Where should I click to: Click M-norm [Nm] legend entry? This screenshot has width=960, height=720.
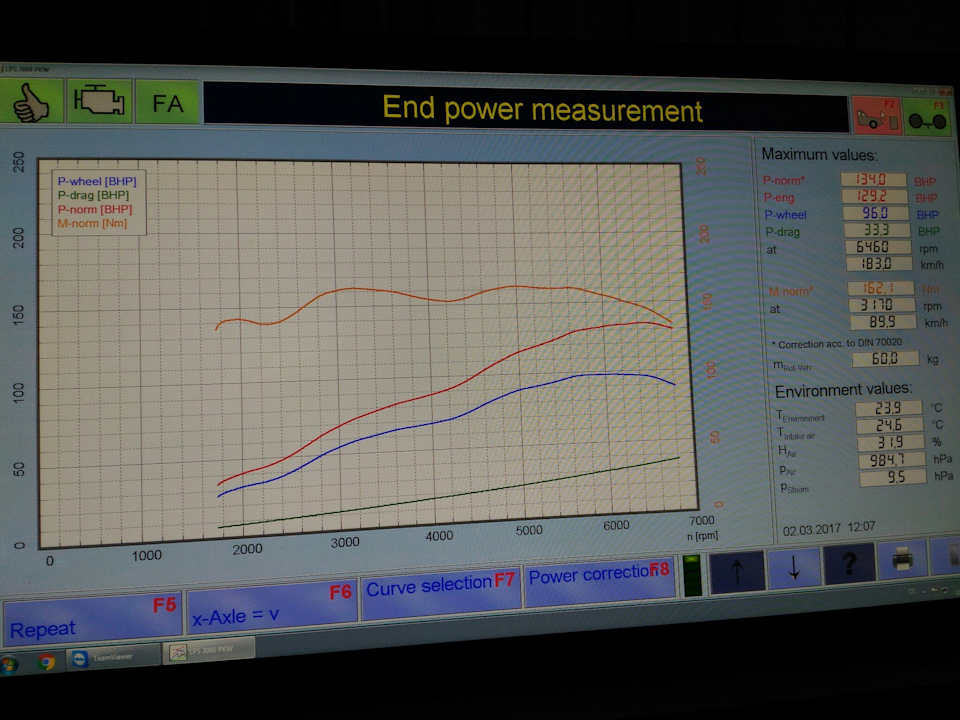[92, 223]
